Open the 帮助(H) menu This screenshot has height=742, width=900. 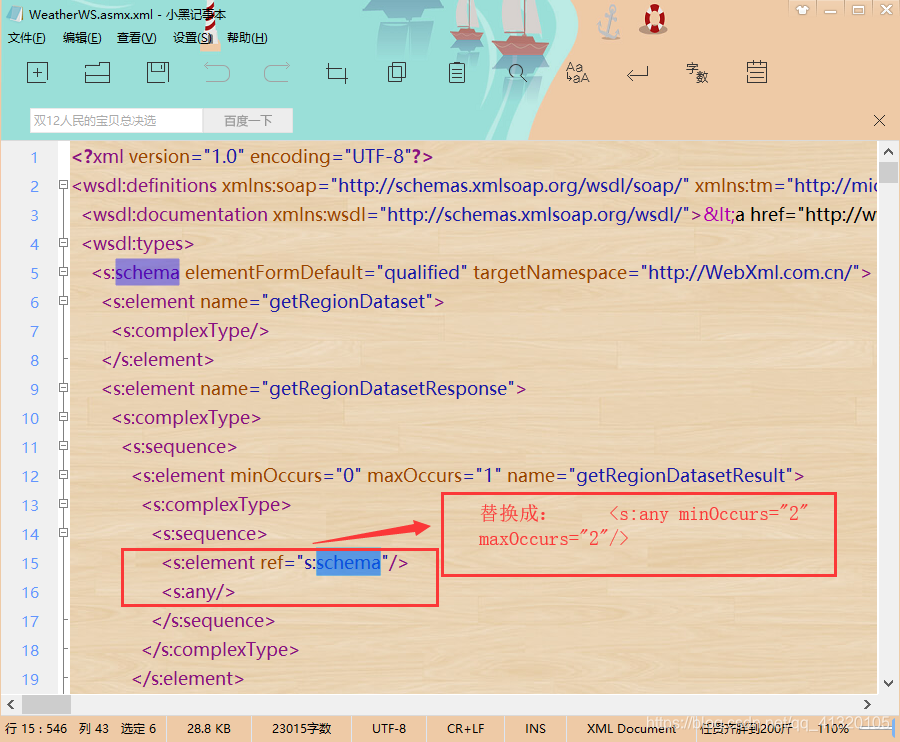(247, 38)
